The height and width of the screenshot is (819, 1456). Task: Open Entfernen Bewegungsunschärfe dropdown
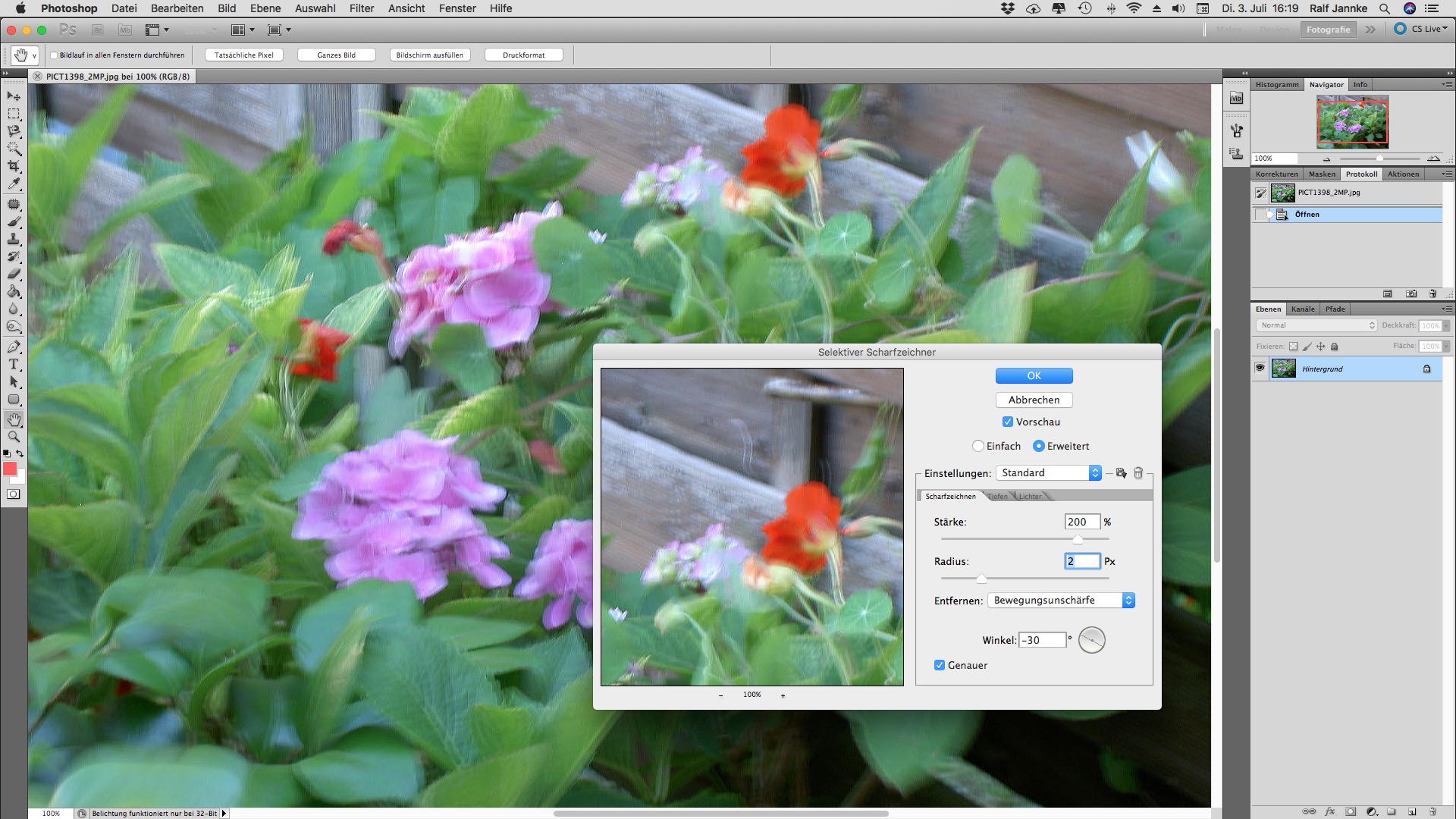click(x=1061, y=601)
